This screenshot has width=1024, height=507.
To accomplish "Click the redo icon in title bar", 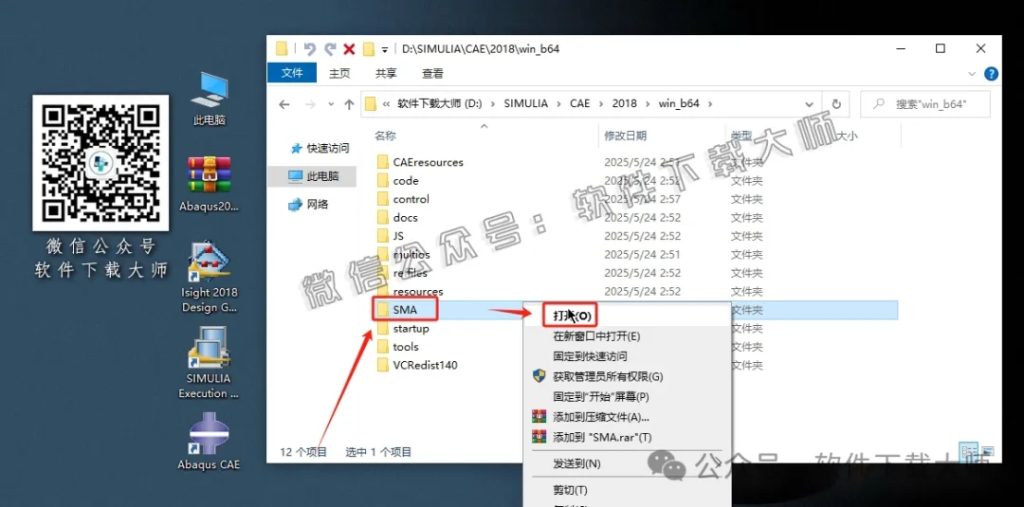I will 330,48.
